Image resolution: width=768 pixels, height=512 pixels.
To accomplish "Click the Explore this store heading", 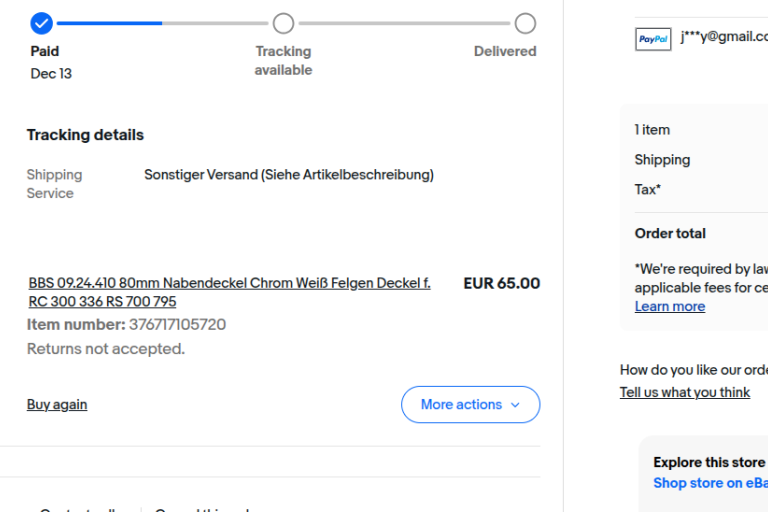I will point(709,462).
